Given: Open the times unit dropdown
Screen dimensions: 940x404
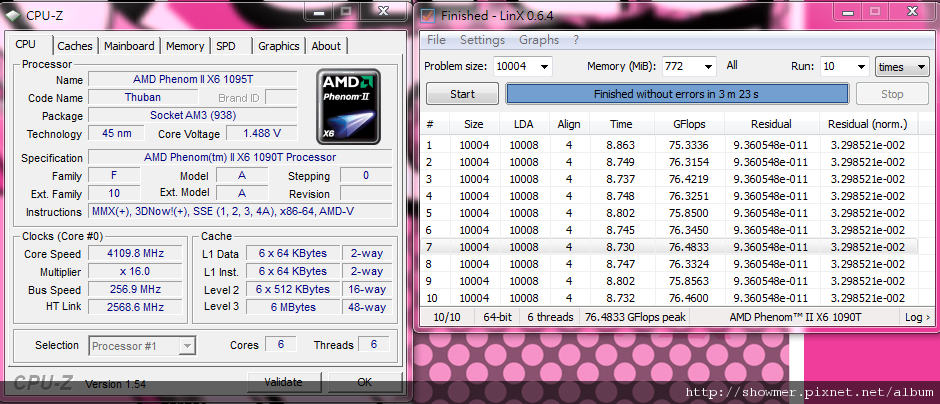Looking at the screenshot, I should pyautogui.click(x=902, y=67).
